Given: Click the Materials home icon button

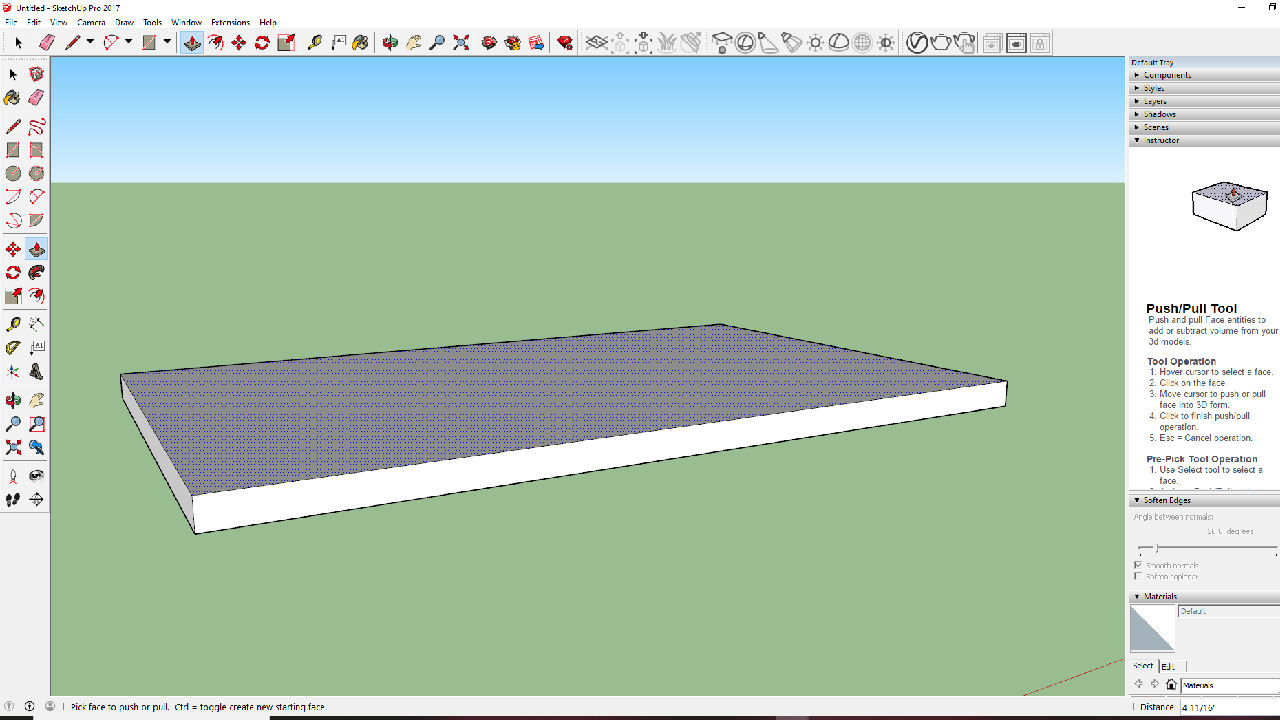Looking at the screenshot, I should (x=1171, y=685).
